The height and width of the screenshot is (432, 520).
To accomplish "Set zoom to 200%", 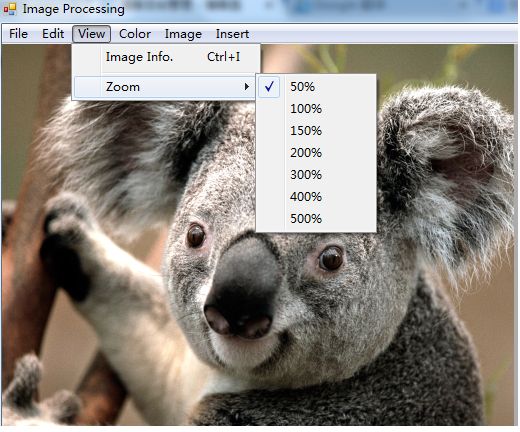I will tap(316, 153).
